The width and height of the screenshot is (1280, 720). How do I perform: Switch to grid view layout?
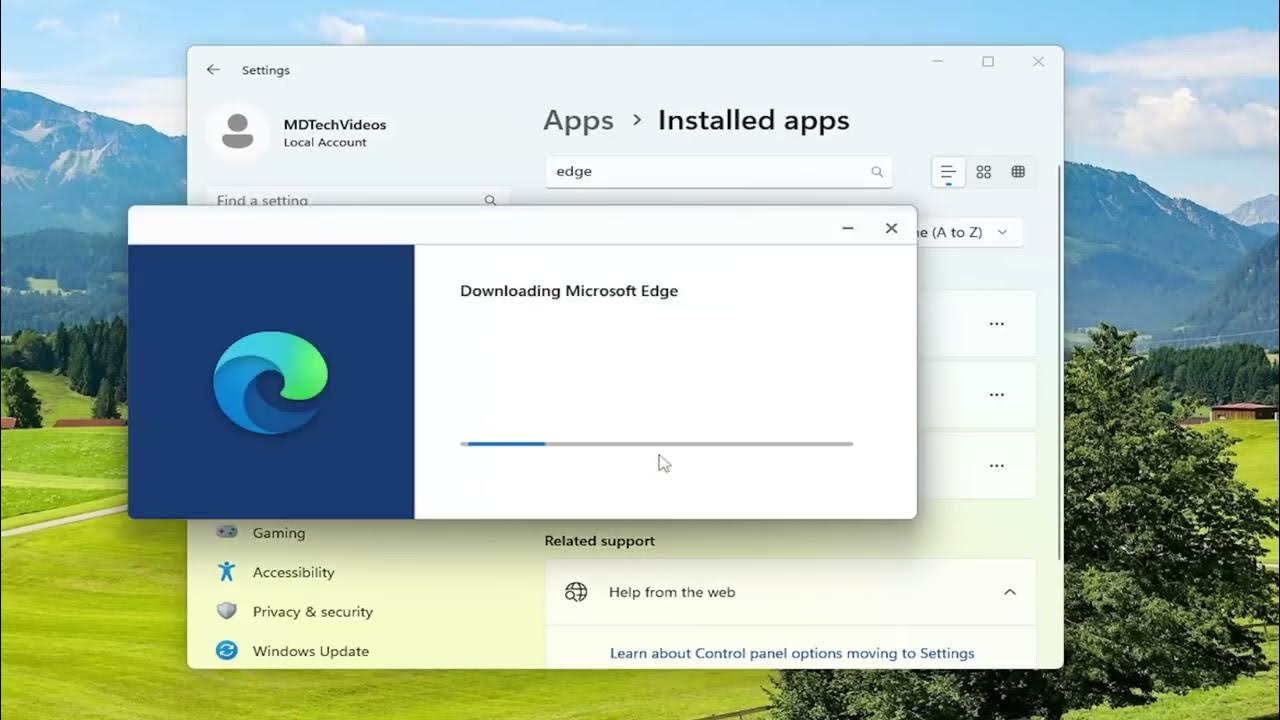click(984, 172)
